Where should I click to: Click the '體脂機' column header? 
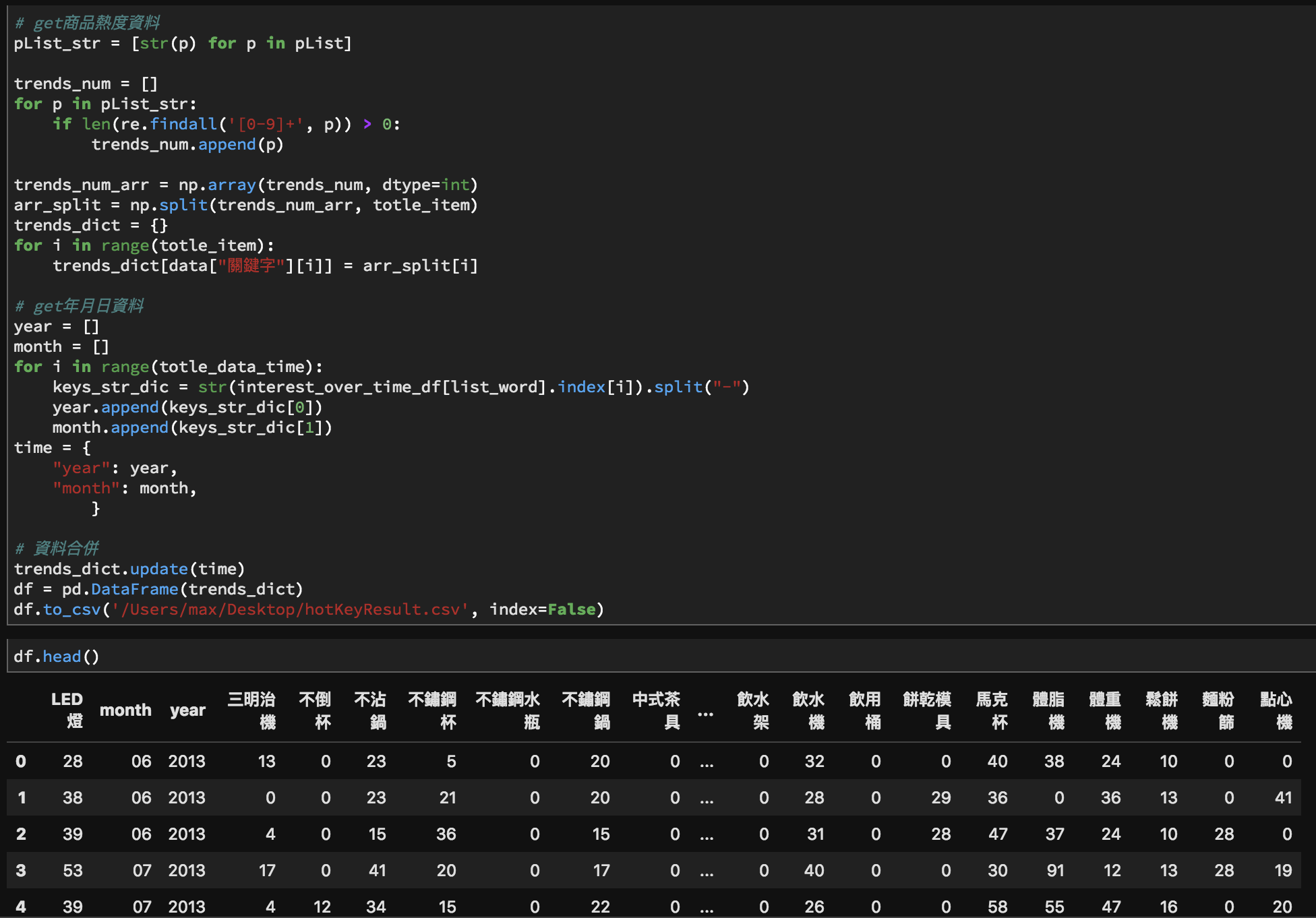pyautogui.click(x=1048, y=710)
